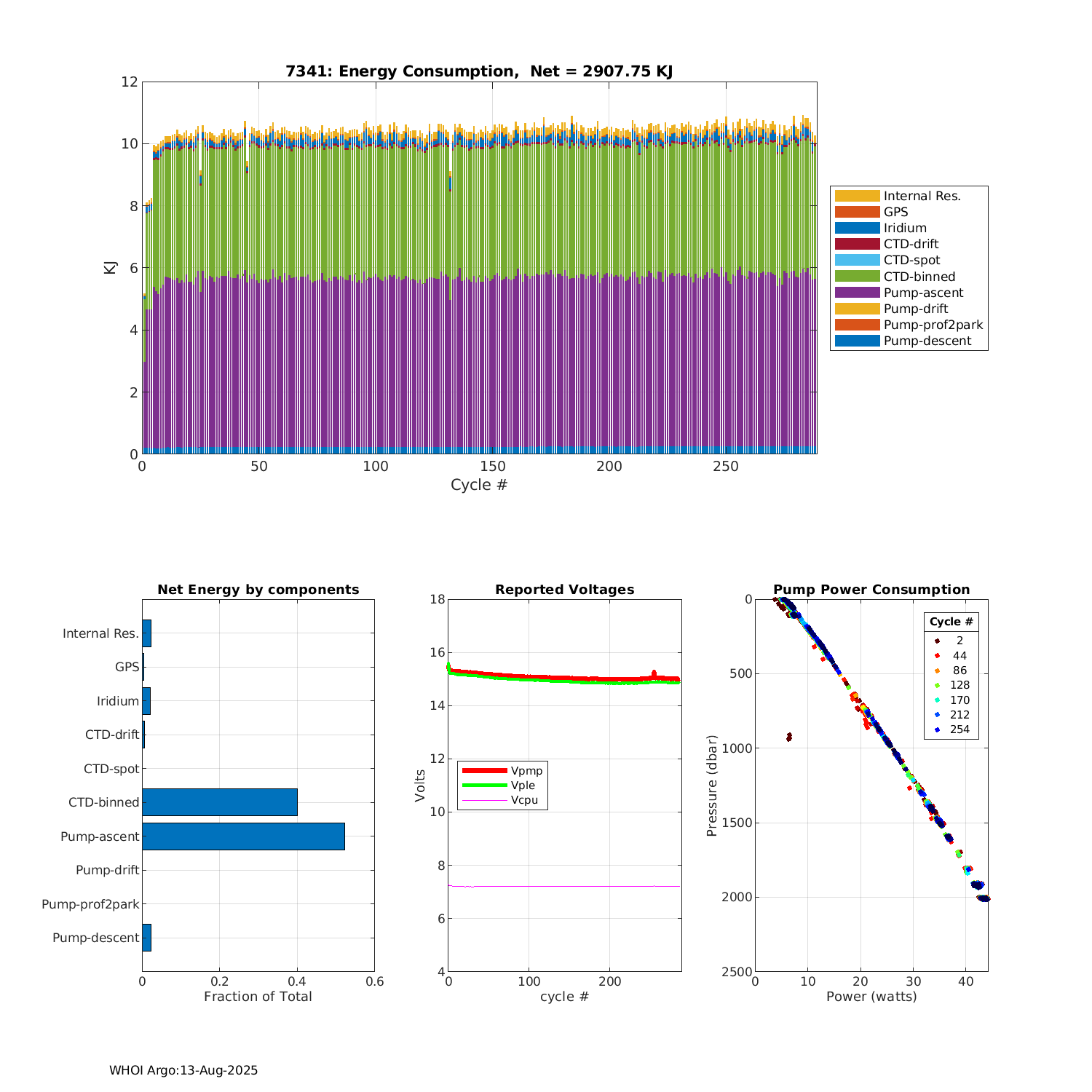1092x1092 pixels.
Task: Select the cycle 254 legend marker
Action: click(937, 729)
